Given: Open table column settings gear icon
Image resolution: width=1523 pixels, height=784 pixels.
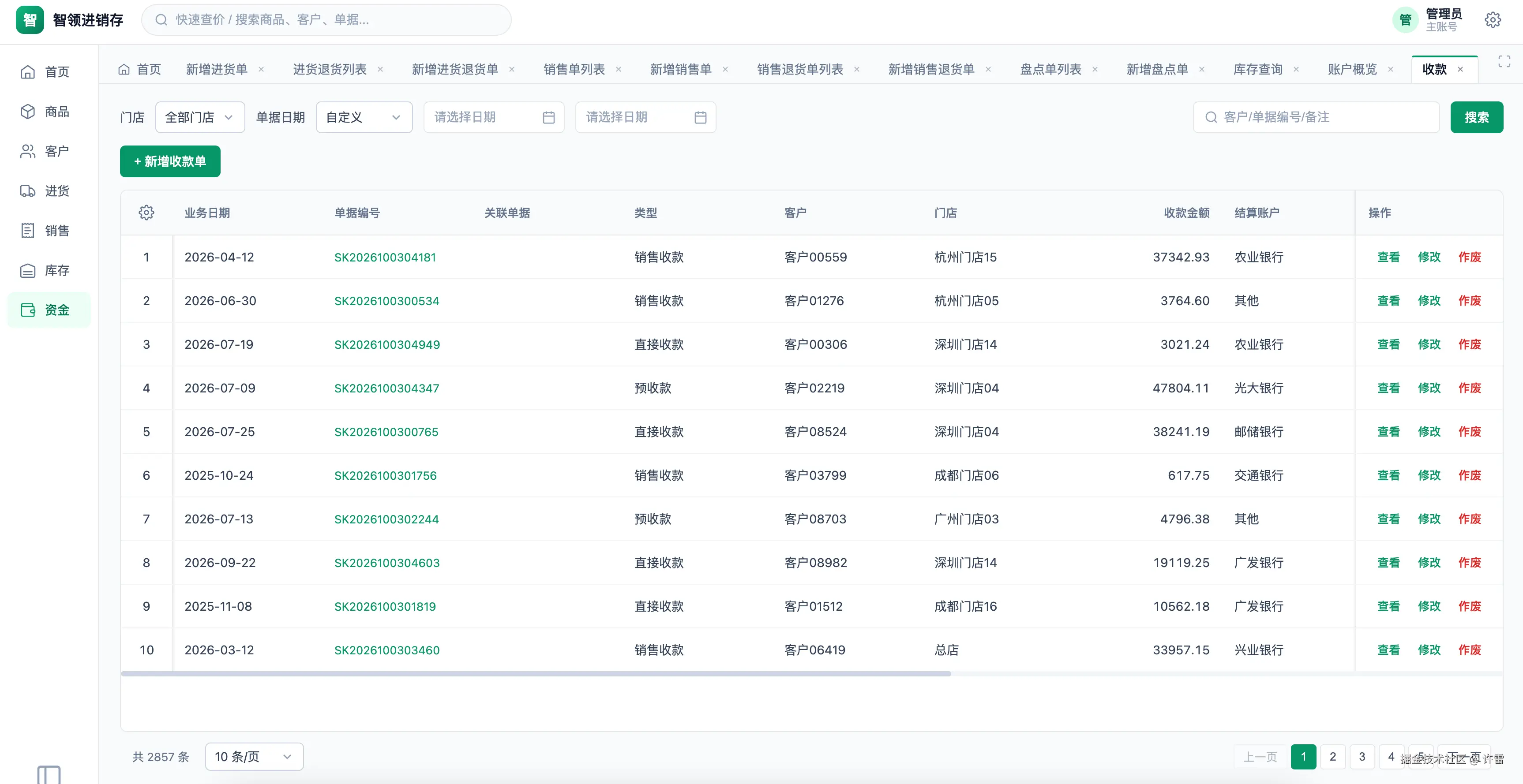Looking at the screenshot, I should pos(146,213).
